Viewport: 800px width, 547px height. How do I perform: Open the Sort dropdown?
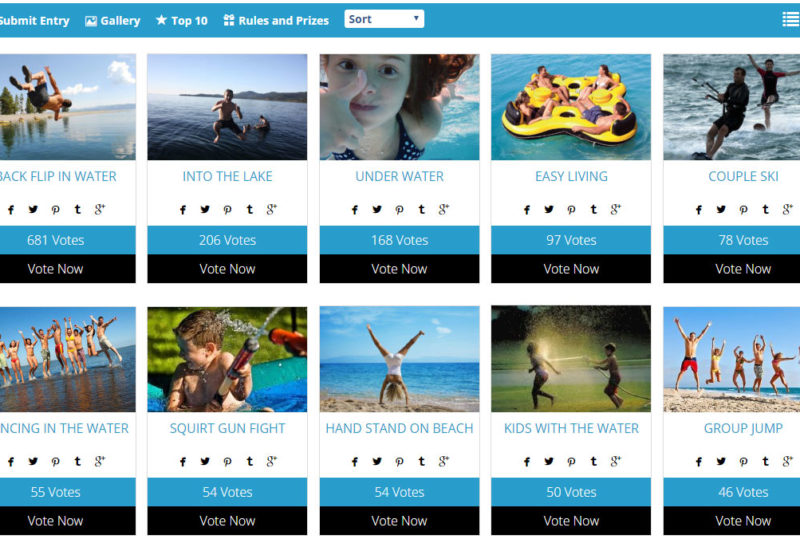[384, 19]
